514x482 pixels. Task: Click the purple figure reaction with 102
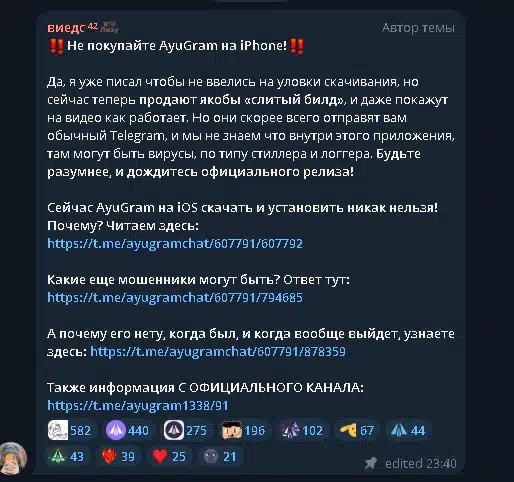click(x=302, y=430)
